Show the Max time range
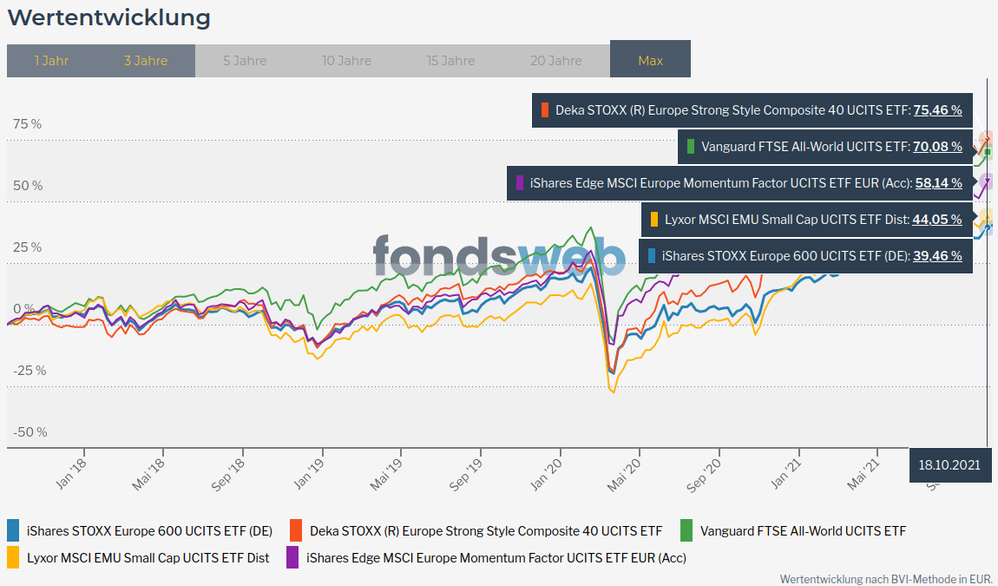 click(650, 60)
